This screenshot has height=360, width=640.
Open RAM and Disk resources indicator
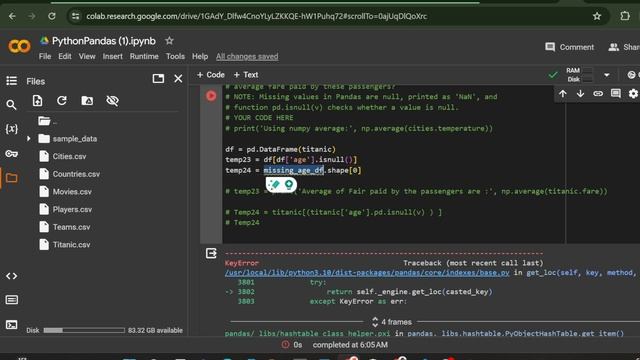point(578,75)
